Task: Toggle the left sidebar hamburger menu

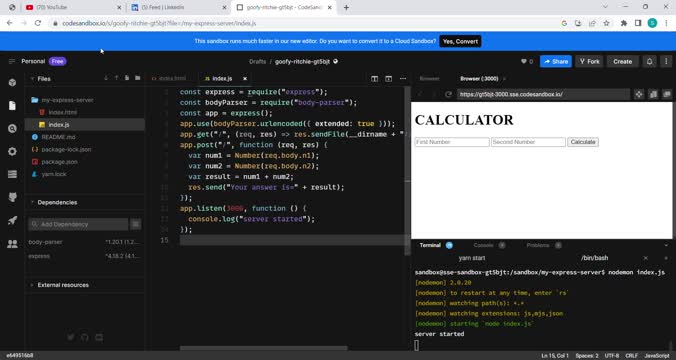Action: tap(12, 62)
